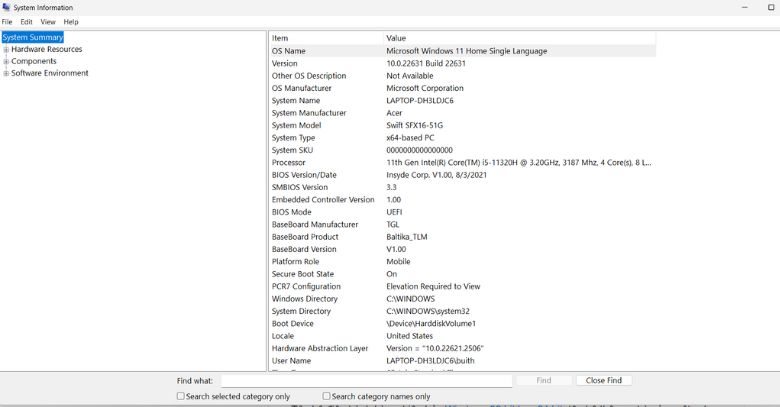Select the Hardware Resources tree item
This screenshot has width=780, height=407.
(x=47, y=49)
